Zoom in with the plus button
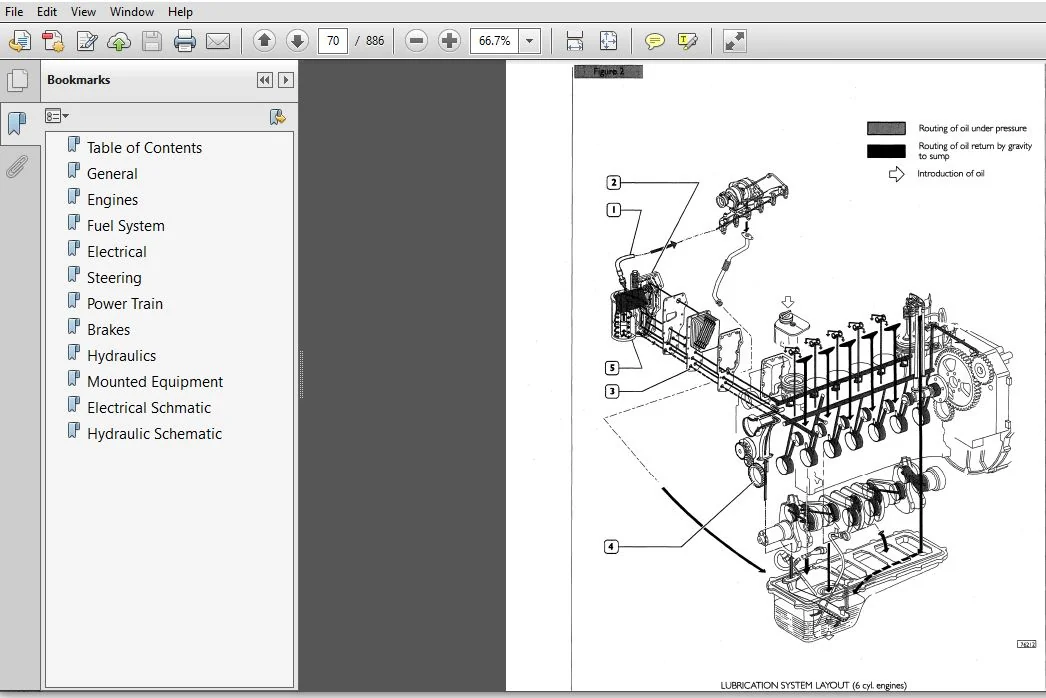Screen dimensions: 1046x698 450,41
